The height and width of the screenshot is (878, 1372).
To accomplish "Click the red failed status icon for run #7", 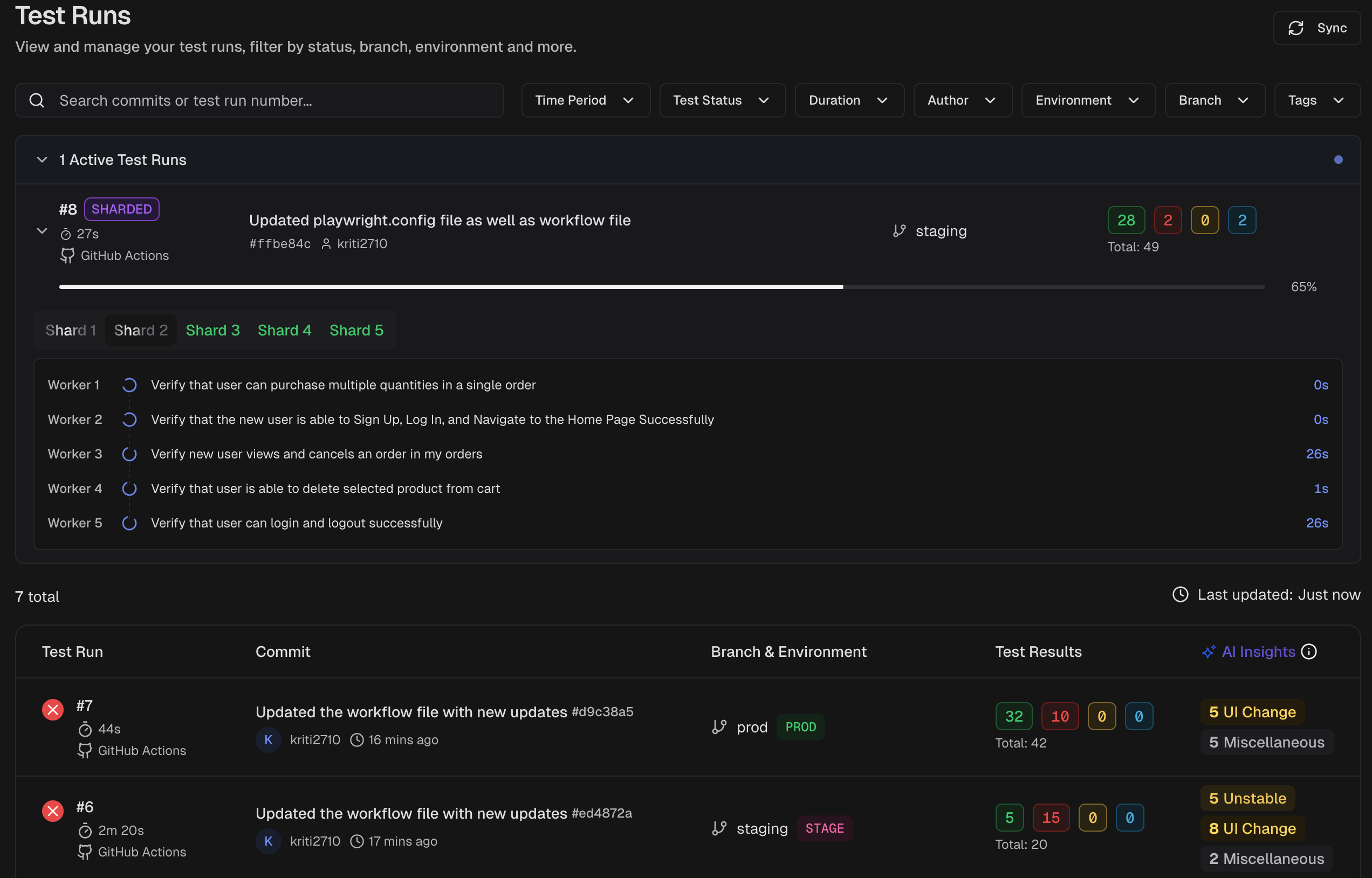I will pos(52,710).
